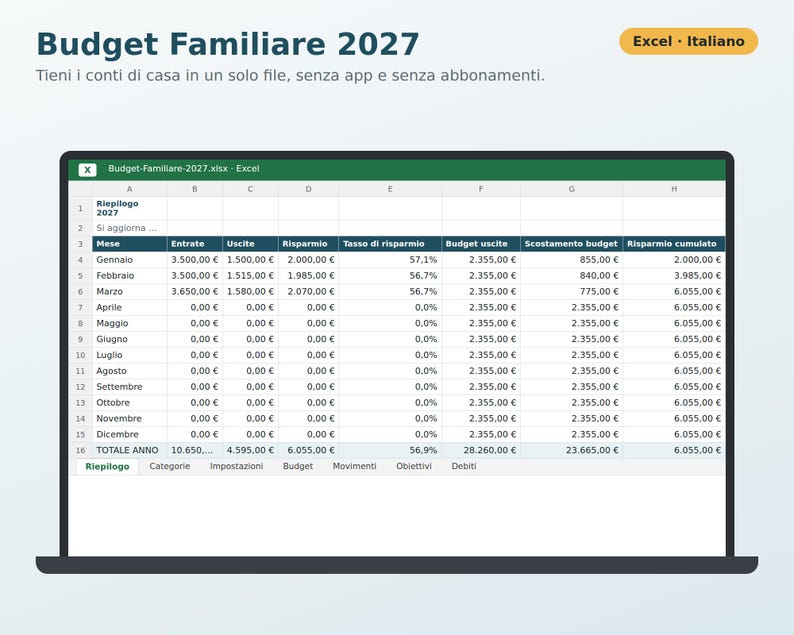Click the 'Uscite' header cell
This screenshot has height=635, width=794.
pos(250,244)
